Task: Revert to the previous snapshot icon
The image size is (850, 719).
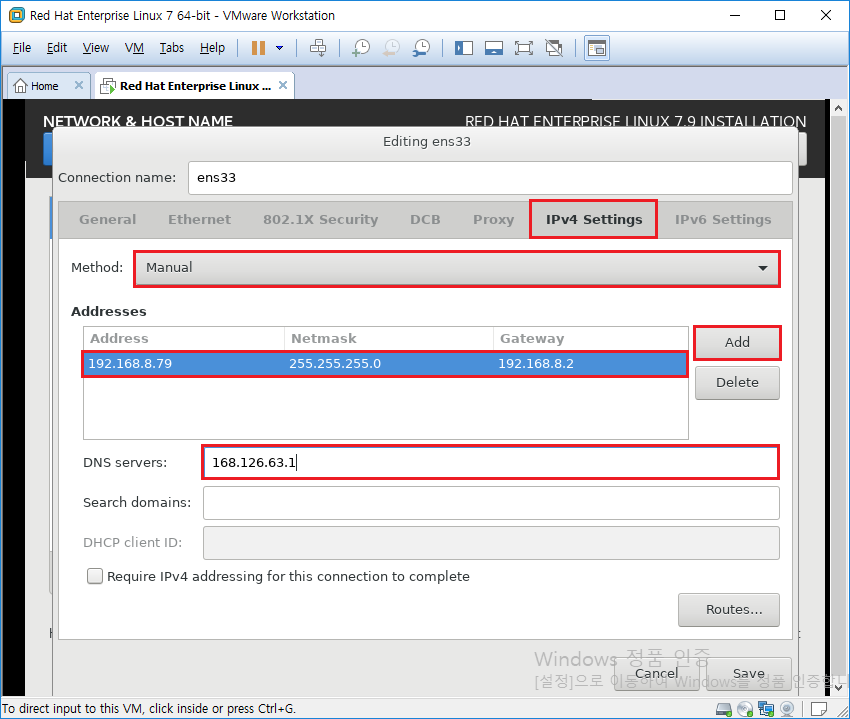Action: (391, 48)
